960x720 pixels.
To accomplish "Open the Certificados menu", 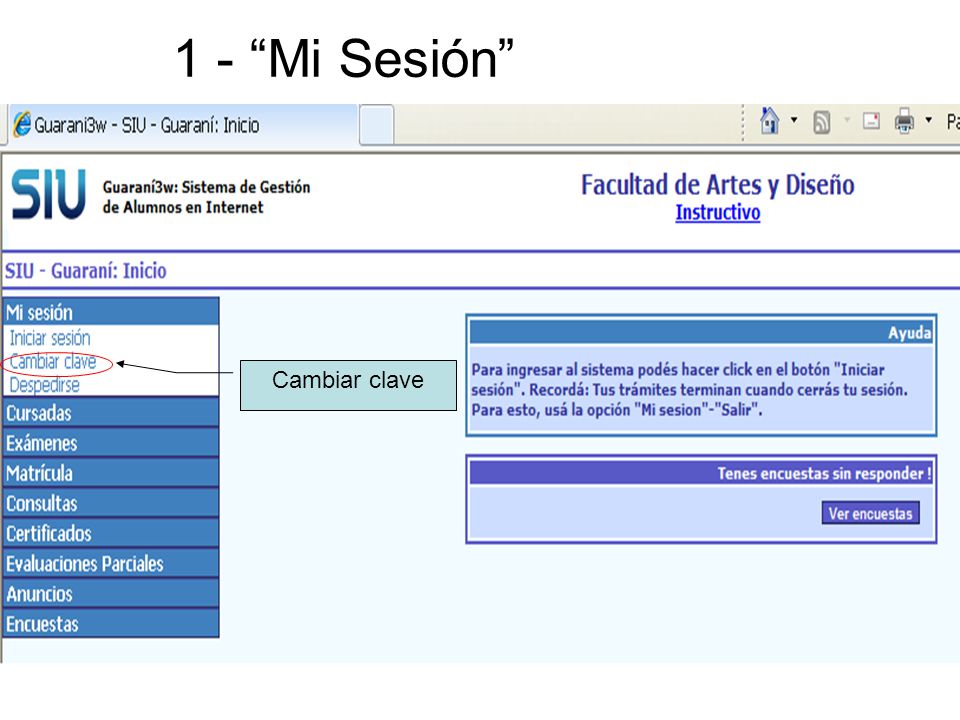I will pyautogui.click(x=111, y=533).
